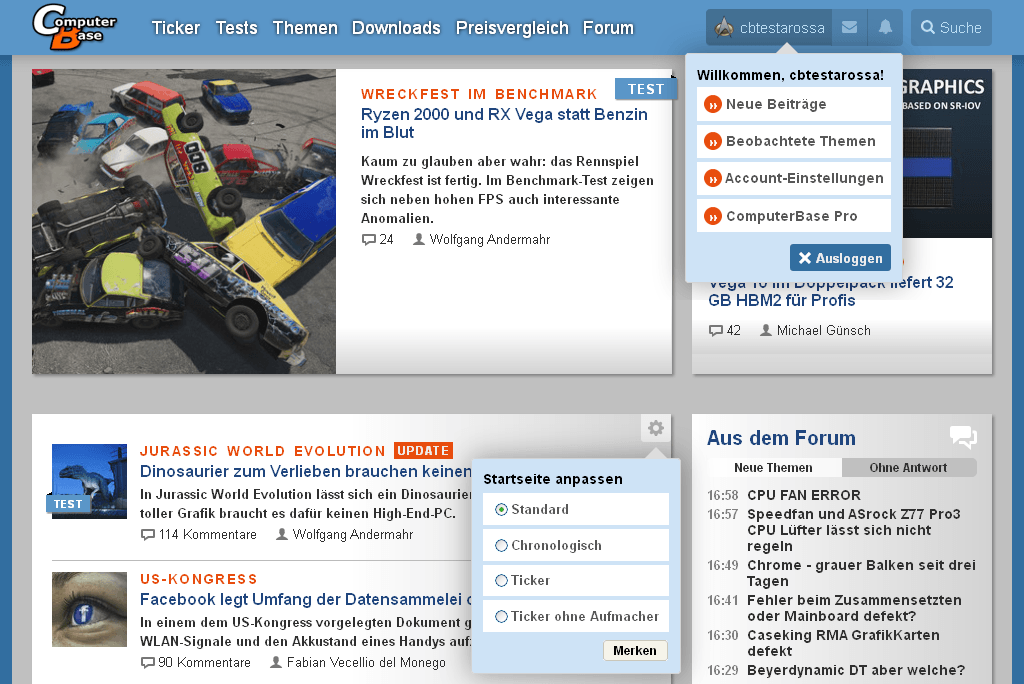This screenshot has width=1024, height=684.
Task: Click the 24 comments icon on Wreckfest article
Action: click(x=369, y=240)
